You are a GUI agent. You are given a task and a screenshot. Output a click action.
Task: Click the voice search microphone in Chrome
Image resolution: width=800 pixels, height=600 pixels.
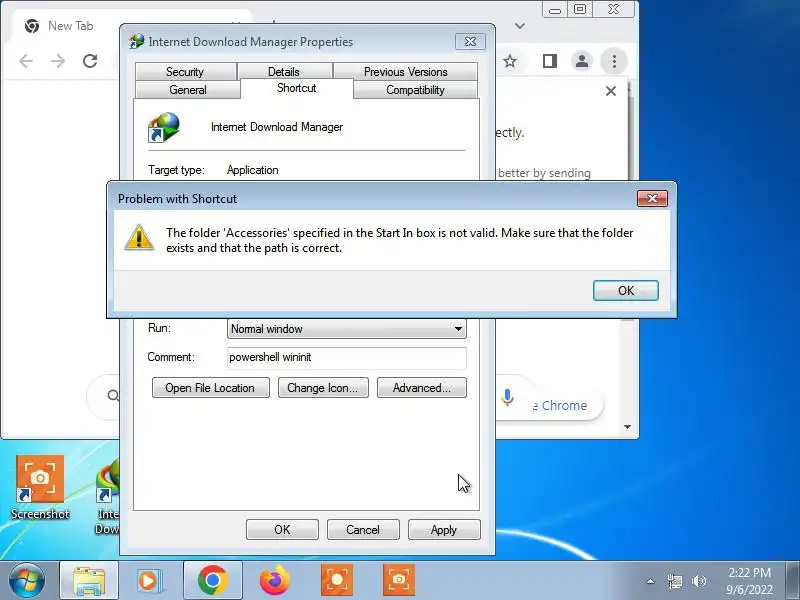(x=507, y=397)
